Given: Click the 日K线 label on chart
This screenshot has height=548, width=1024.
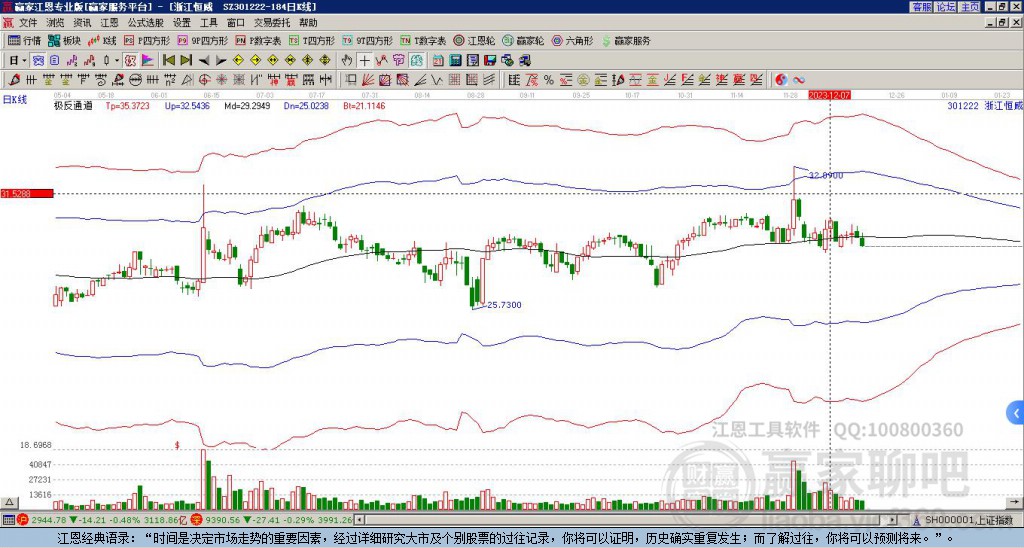Looking at the screenshot, I should click(16, 99).
